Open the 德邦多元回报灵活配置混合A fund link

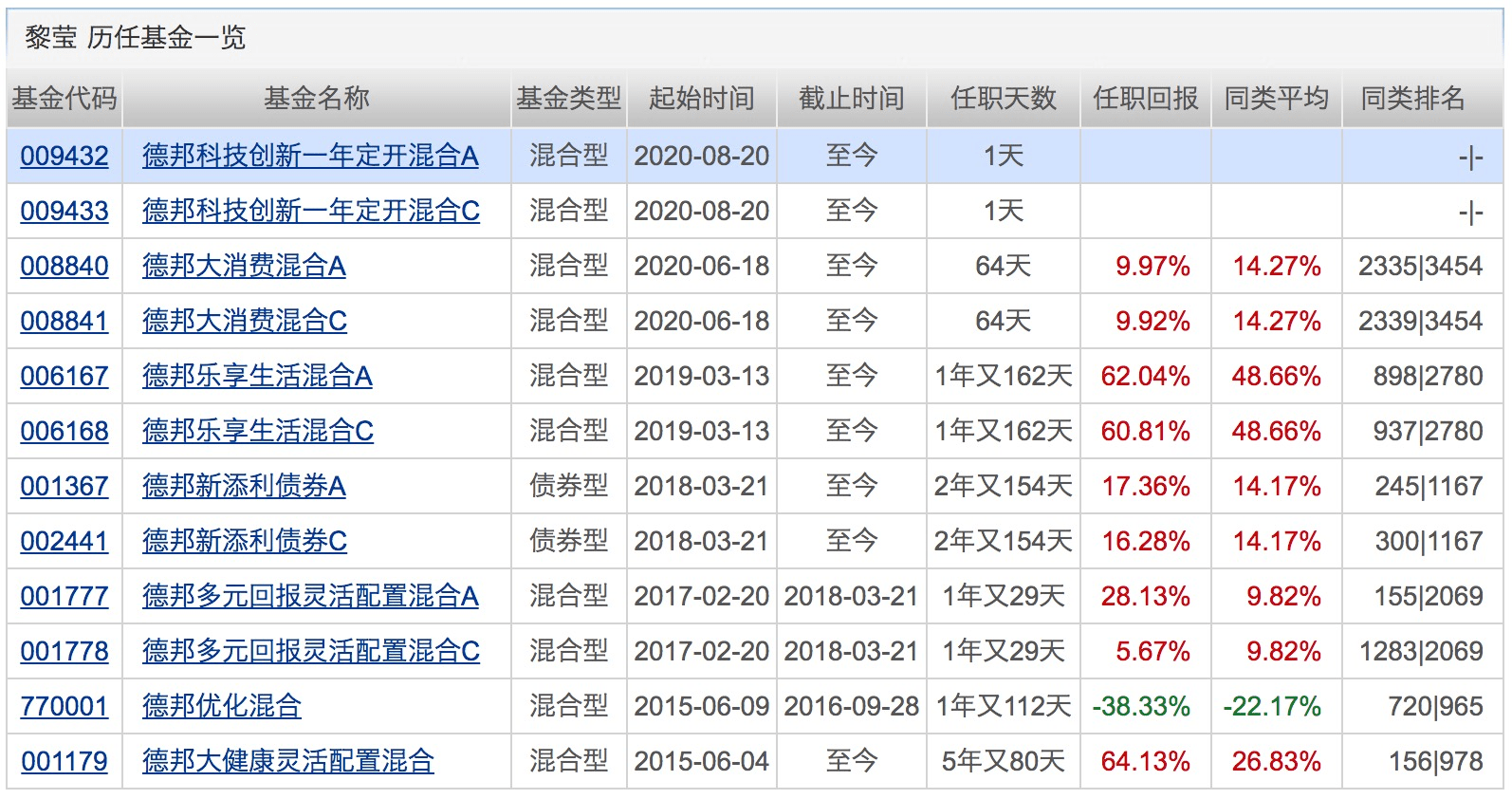[310, 596]
